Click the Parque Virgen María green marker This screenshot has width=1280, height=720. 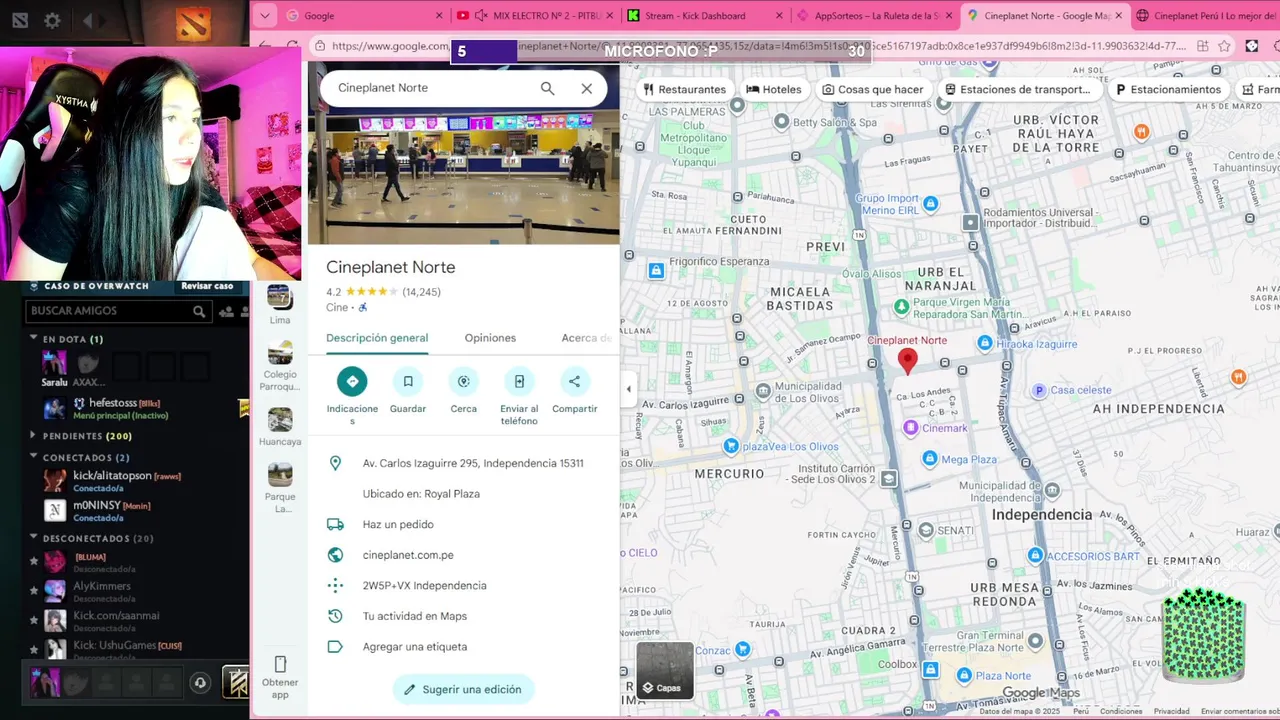(902, 308)
